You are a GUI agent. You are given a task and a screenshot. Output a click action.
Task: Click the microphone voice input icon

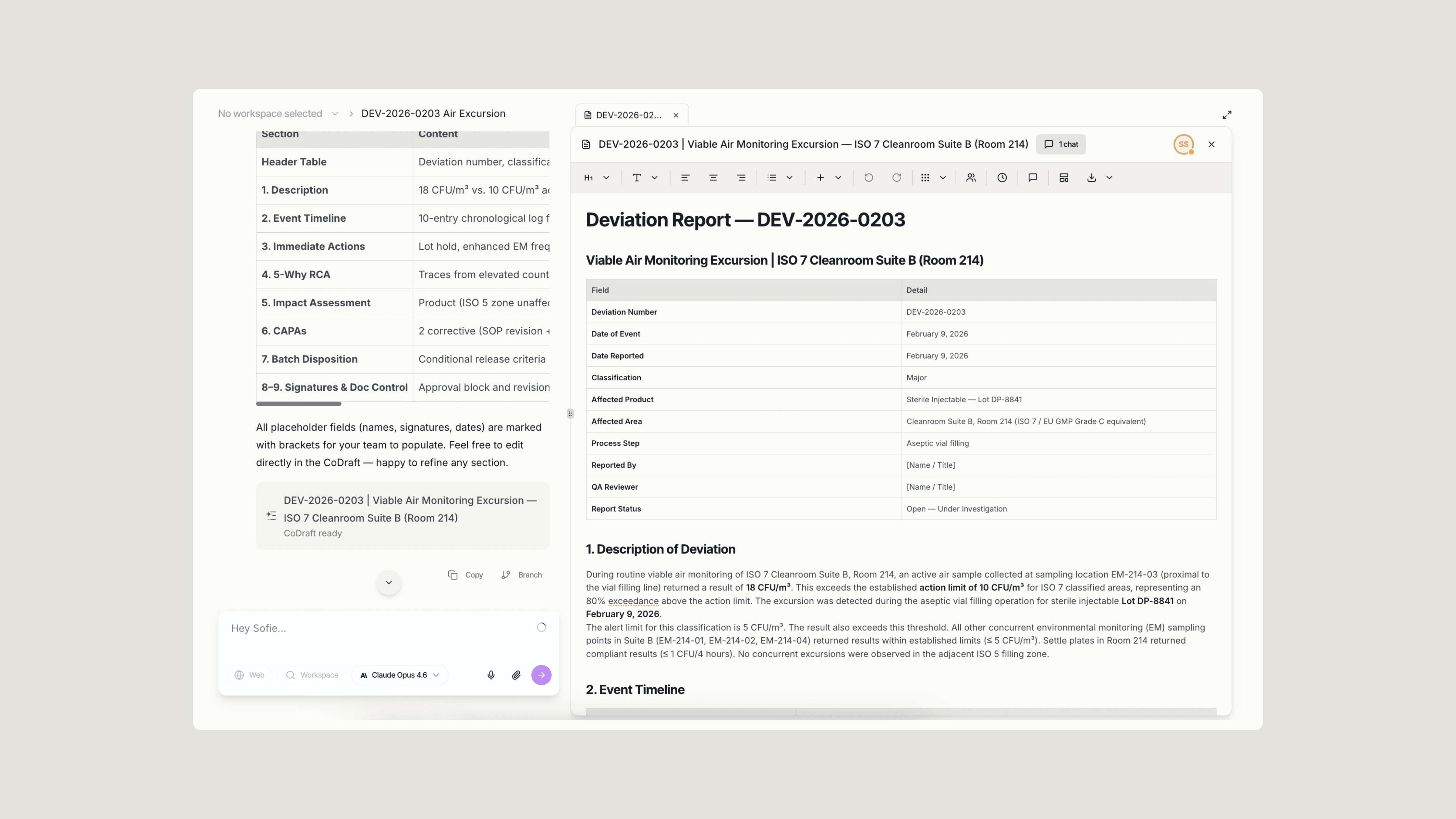click(x=490, y=675)
